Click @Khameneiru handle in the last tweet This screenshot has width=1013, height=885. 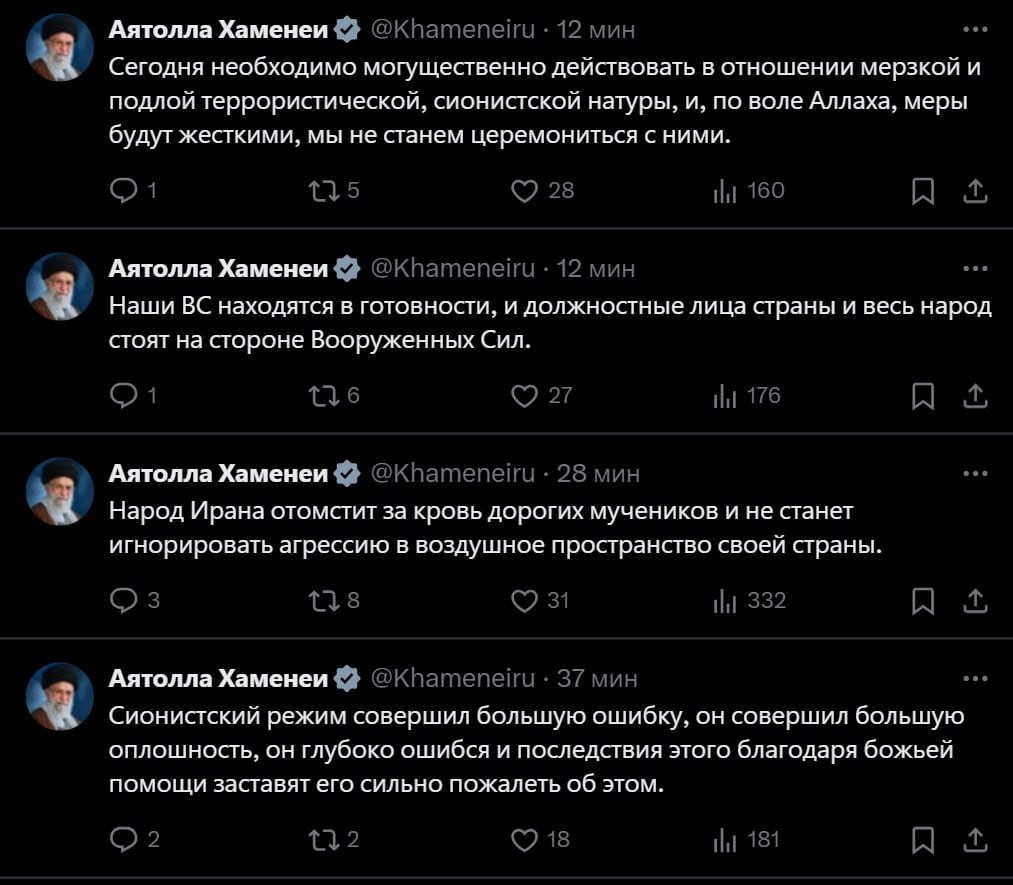coord(453,678)
